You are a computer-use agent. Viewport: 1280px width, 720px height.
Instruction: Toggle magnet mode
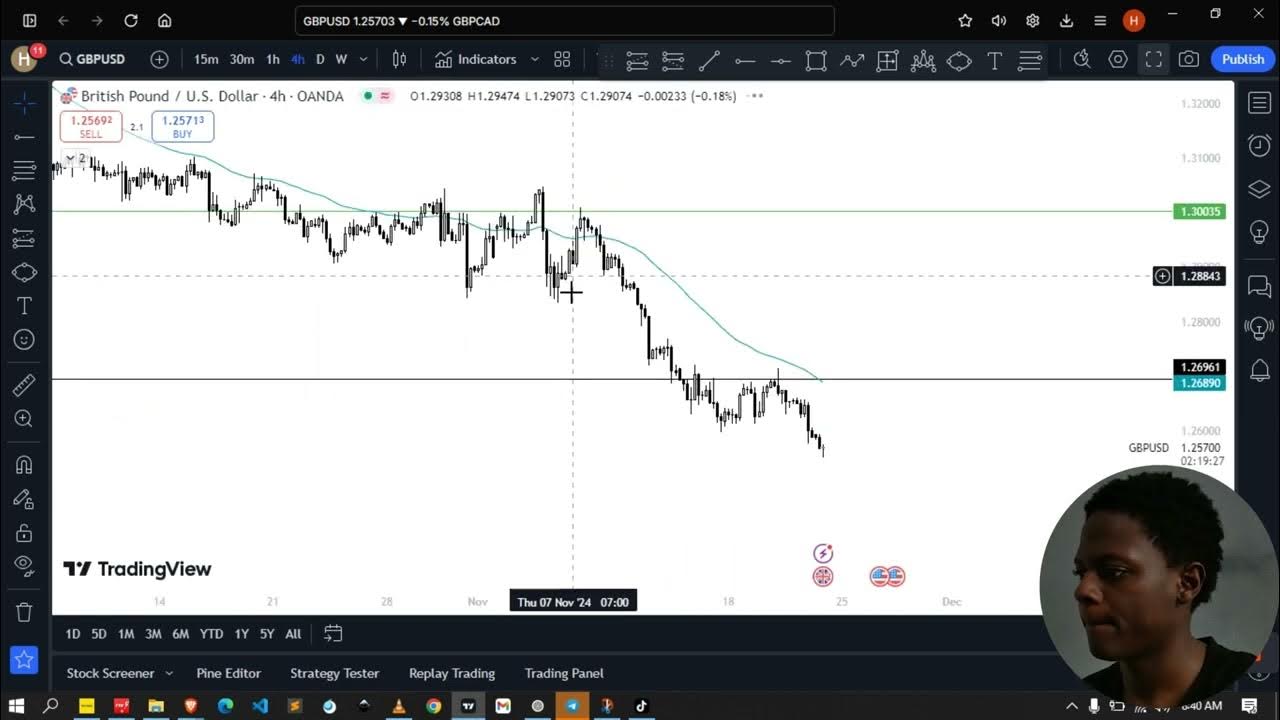coord(24,465)
